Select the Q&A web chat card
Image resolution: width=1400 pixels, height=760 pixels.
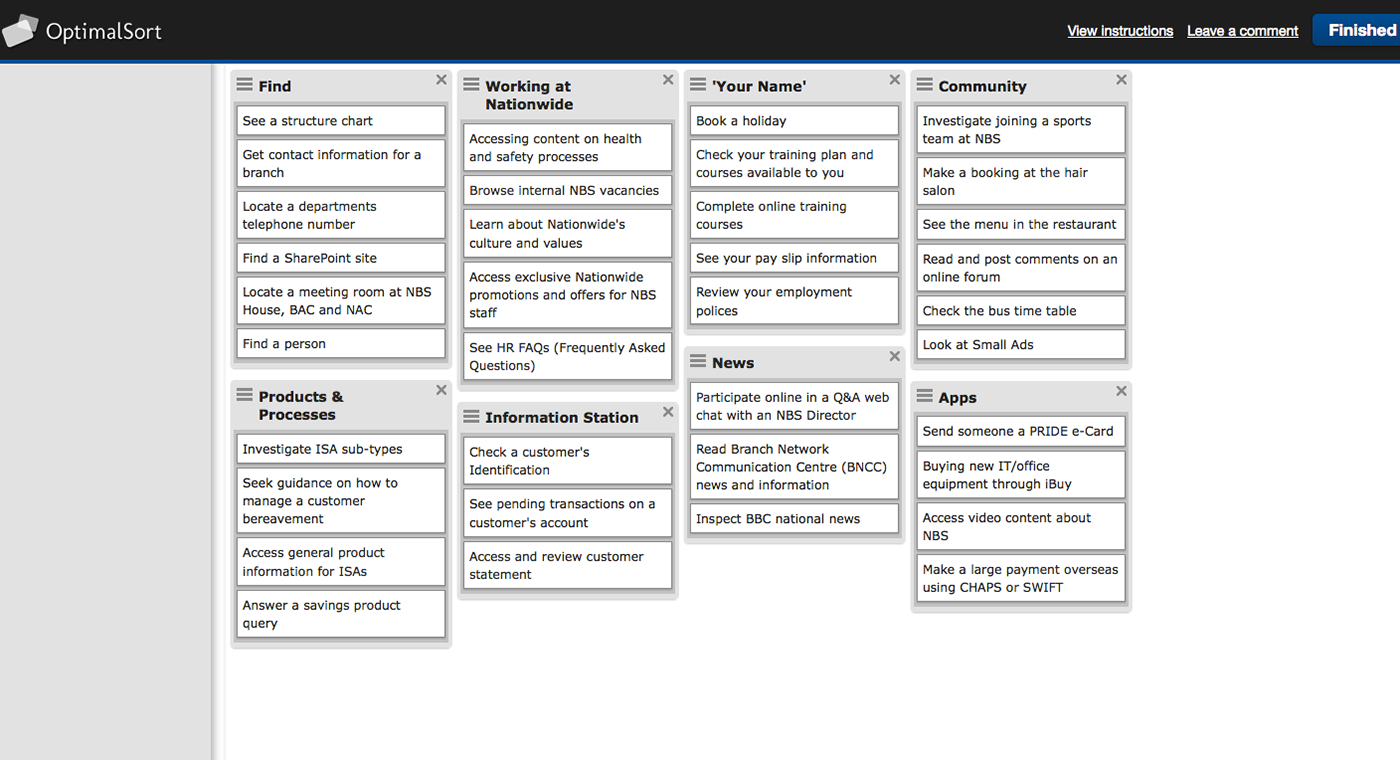point(795,406)
